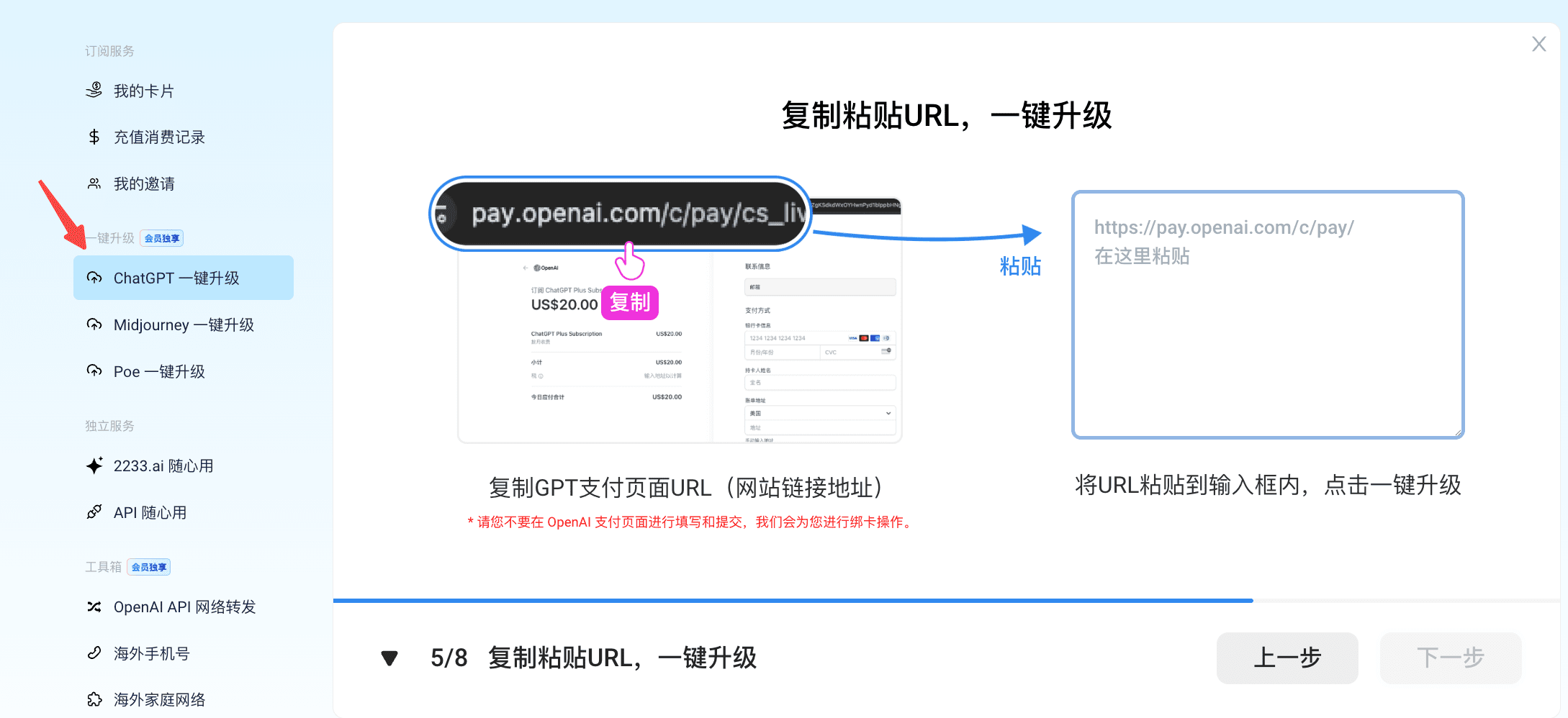
Task: Click the rocket icon beside API 随心用
Action: tap(94, 512)
